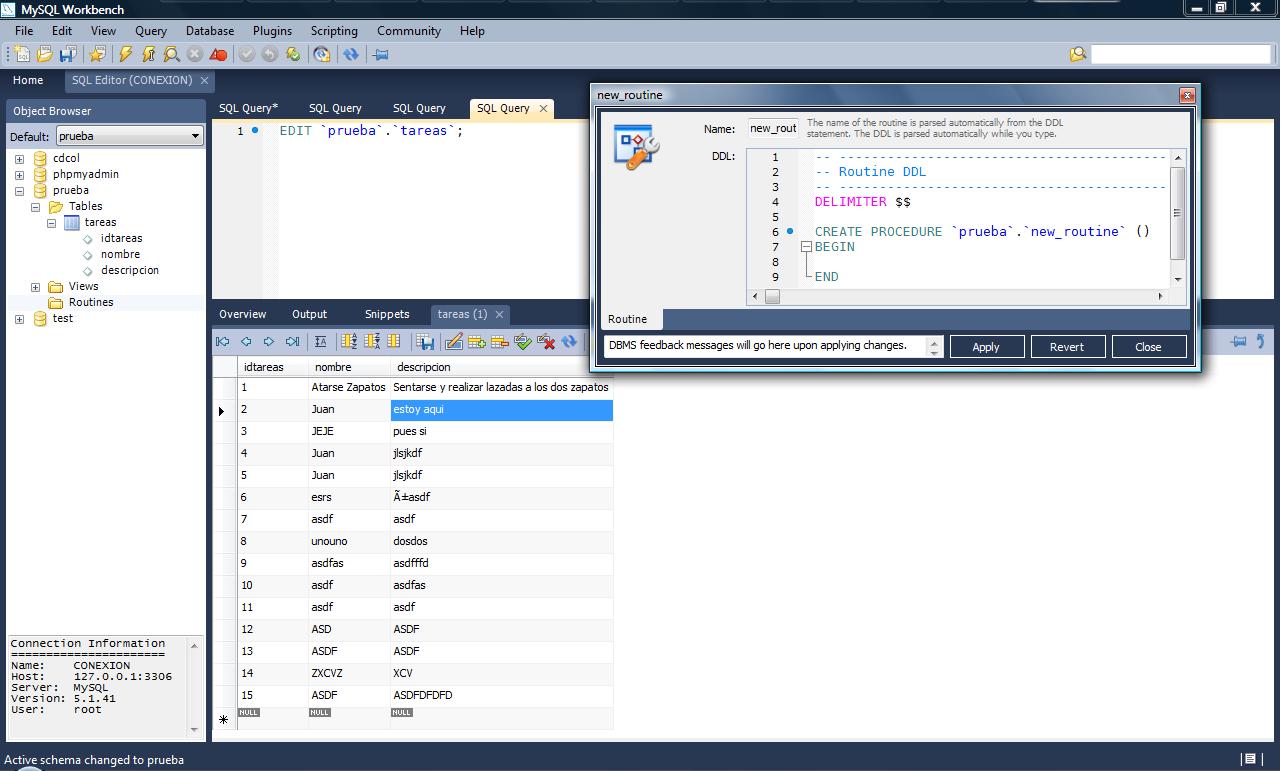Viewport: 1281px width, 771px height.
Task: Open SQL script file from folder icon
Action: pyautogui.click(x=45, y=54)
